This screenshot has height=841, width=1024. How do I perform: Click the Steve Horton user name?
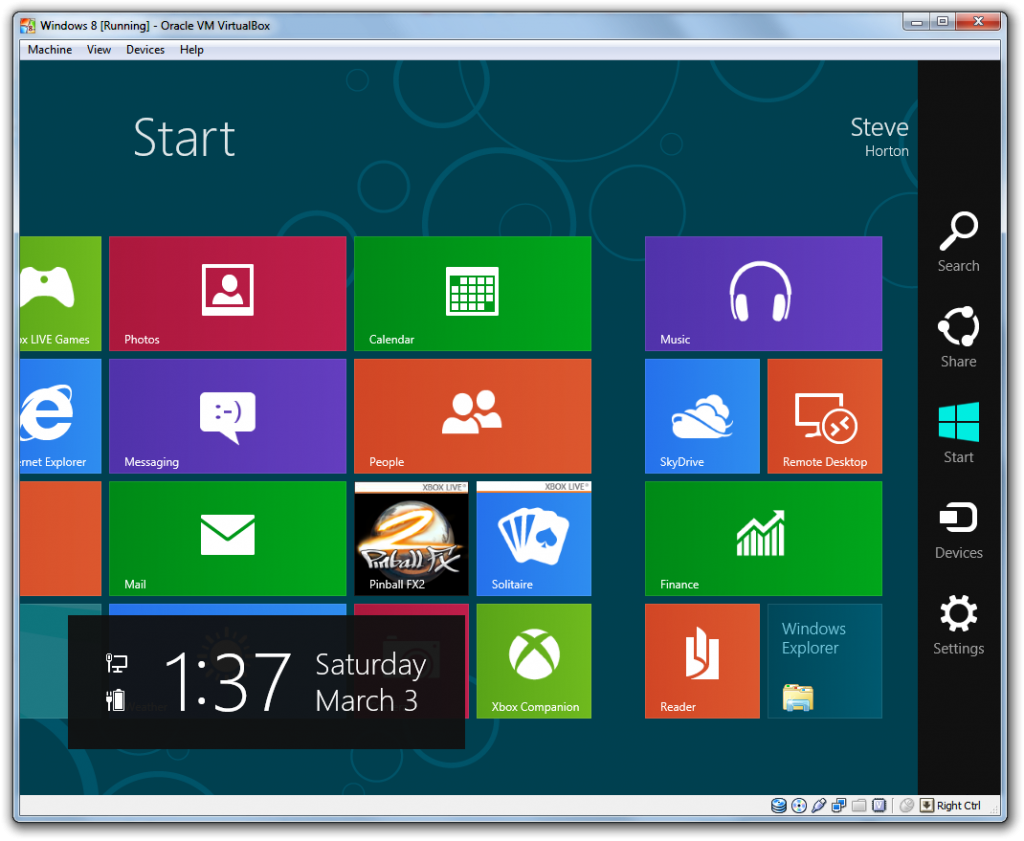click(879, 138)
